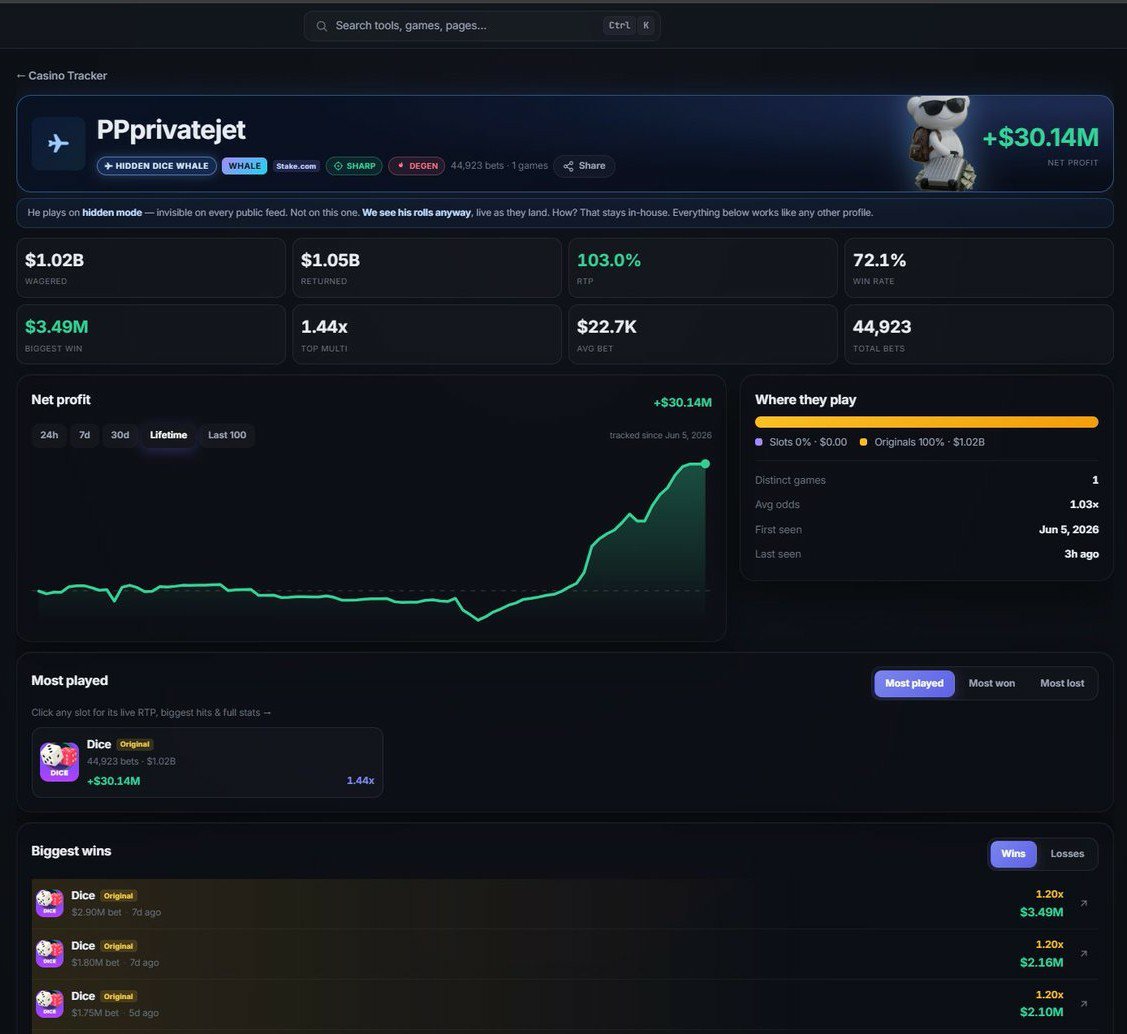
Task: Click the $3.49M Biggest Win stat card
Action: coord(151,335)
